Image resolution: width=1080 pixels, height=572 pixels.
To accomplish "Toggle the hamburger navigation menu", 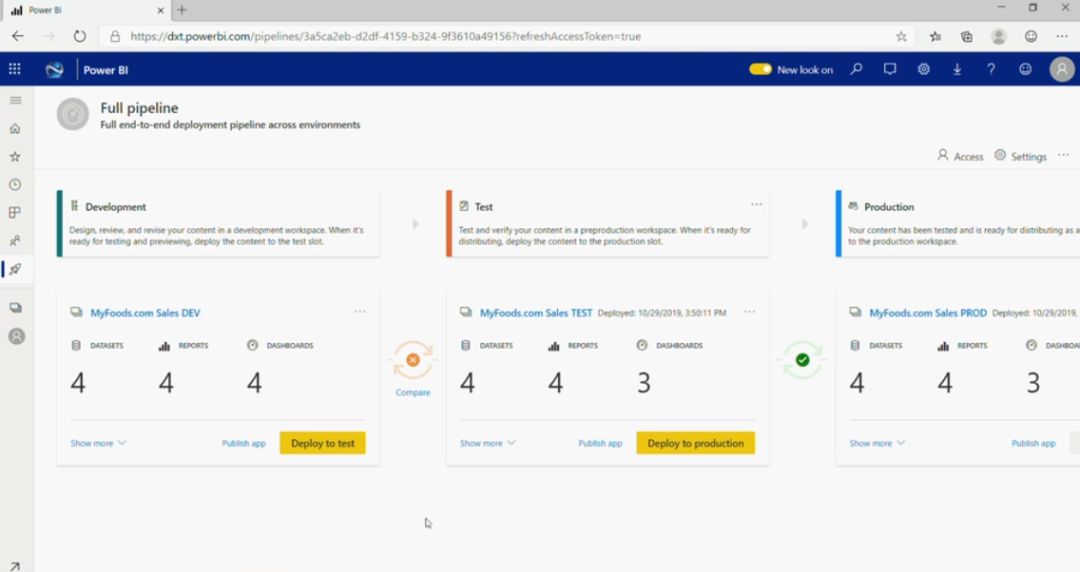I will pos(15,101).
